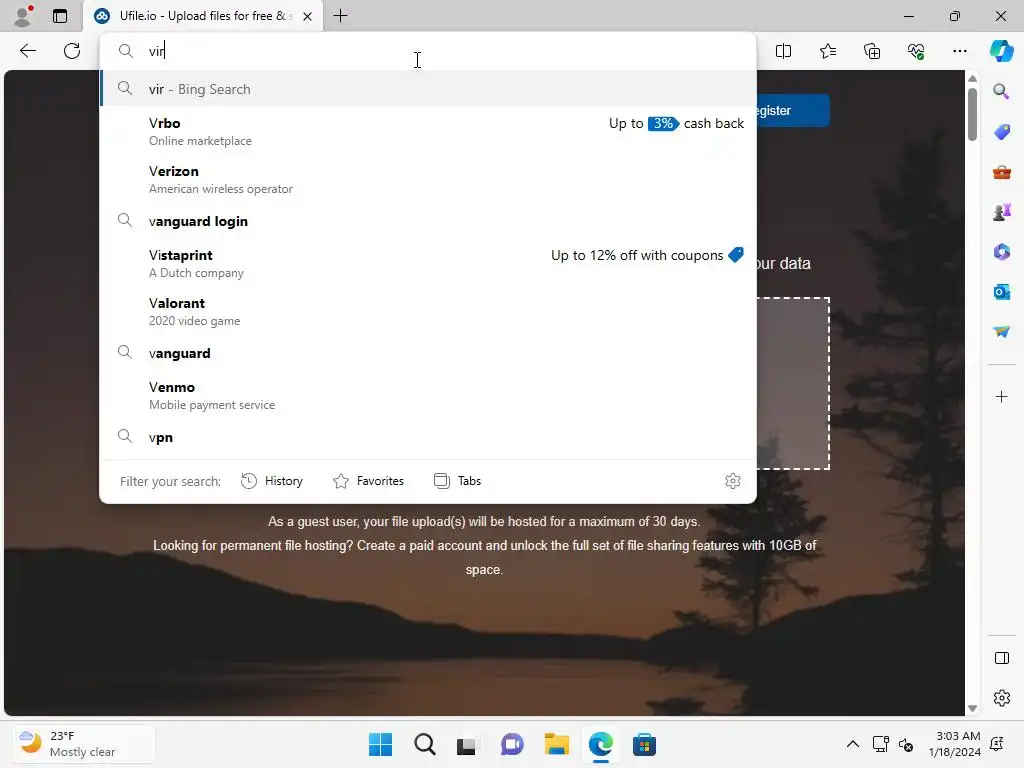Open a new browser tab
The height and width of the screenshot is (768, 1024).
340,16
